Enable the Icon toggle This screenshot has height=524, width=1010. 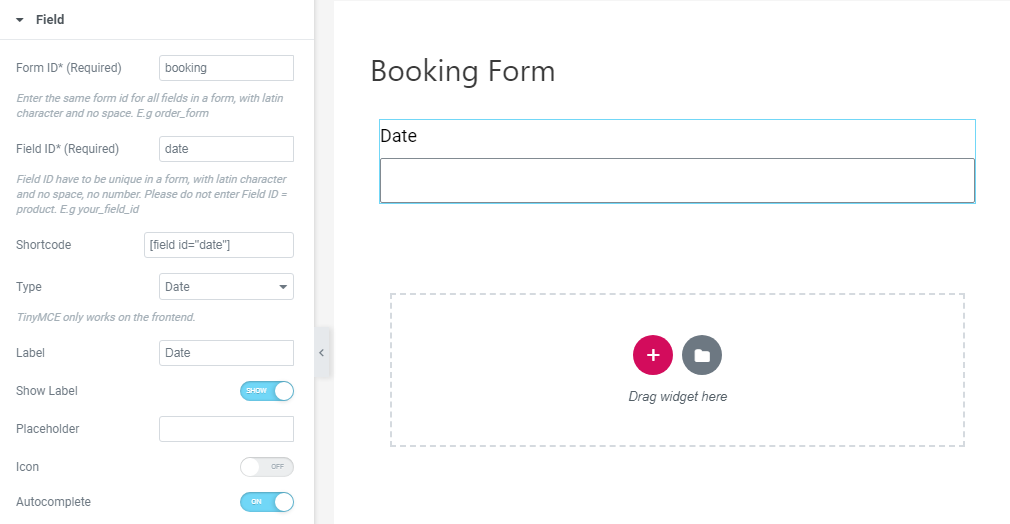pos(267,467)
